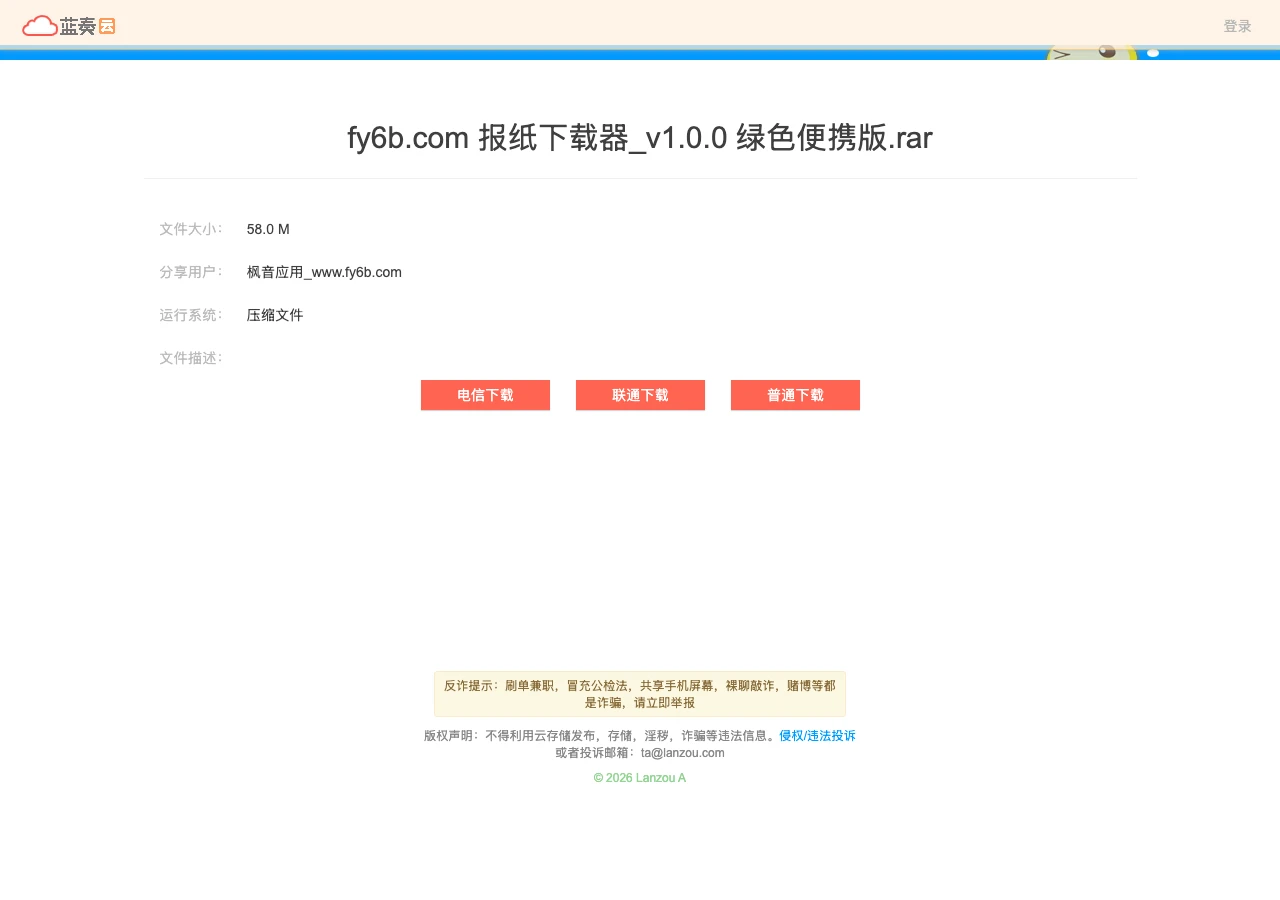Click the 文件描述 label
The height and width of the screenshot is (900, 1280).
191,358
